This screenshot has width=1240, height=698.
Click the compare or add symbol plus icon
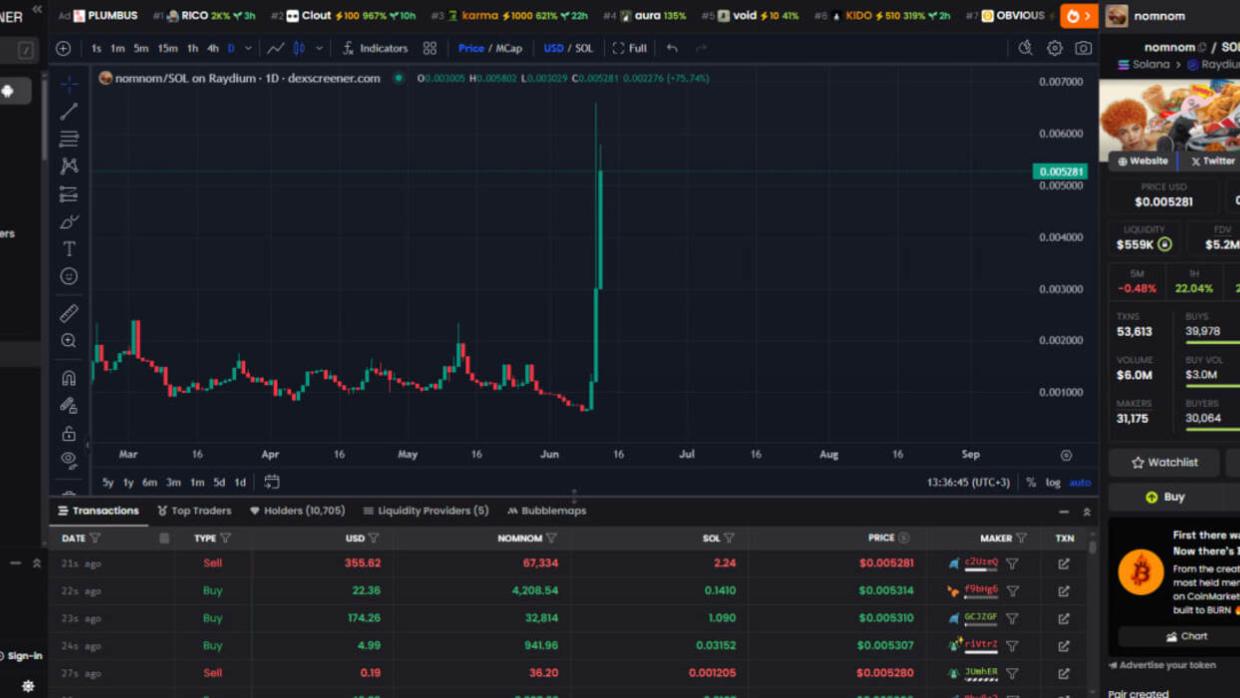(x=63, y=48)
